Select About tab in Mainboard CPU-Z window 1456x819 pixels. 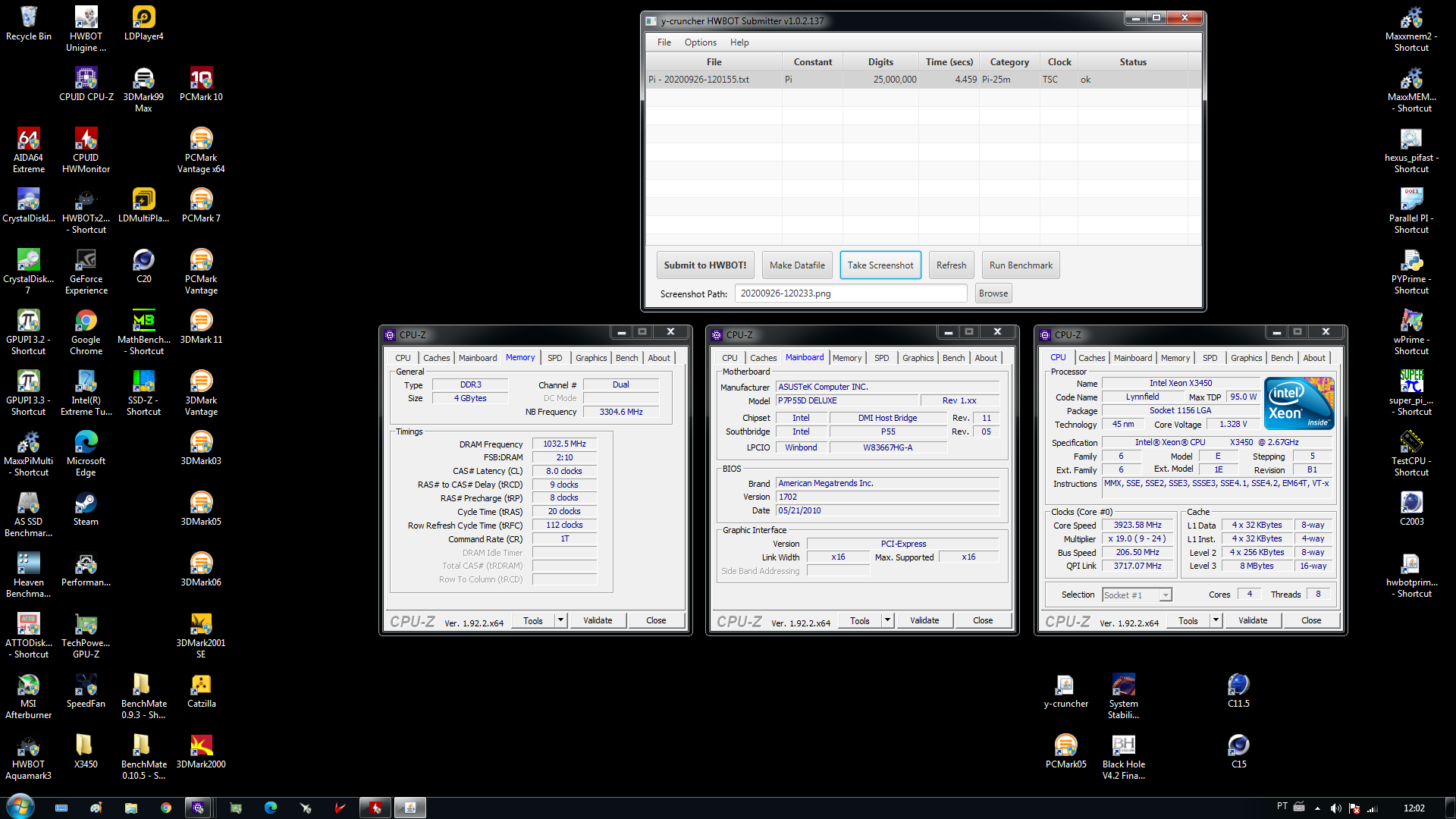(x=986, y=358)
